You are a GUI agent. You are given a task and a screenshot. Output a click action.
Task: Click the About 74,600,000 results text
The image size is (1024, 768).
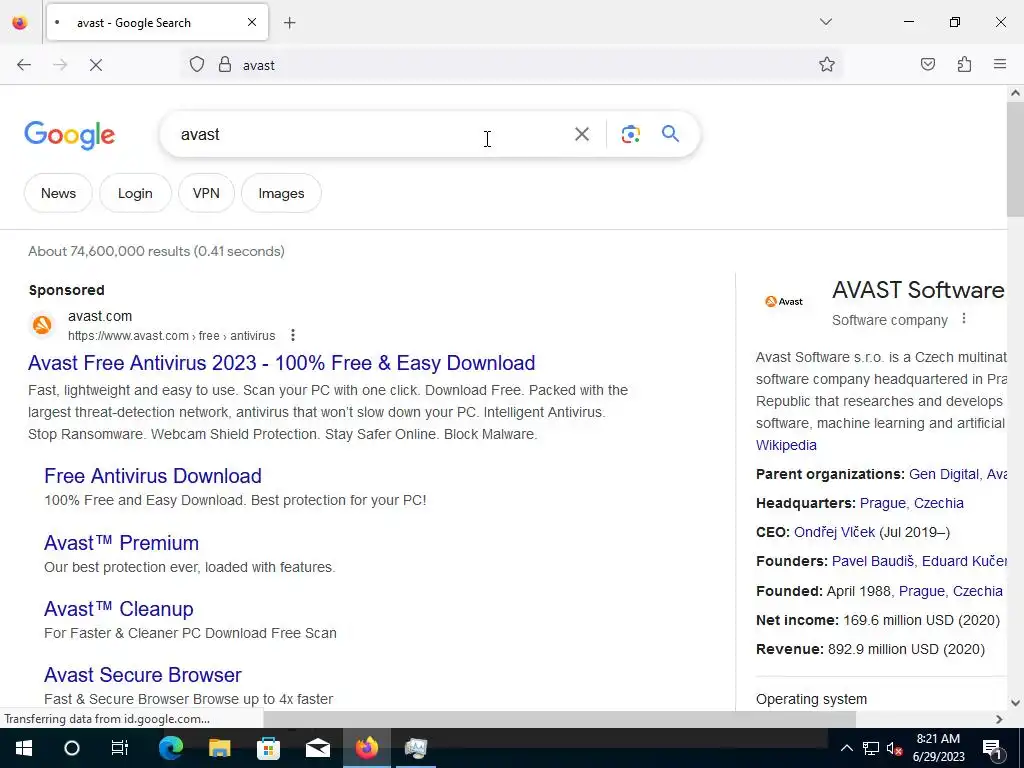tap(156, 251)
